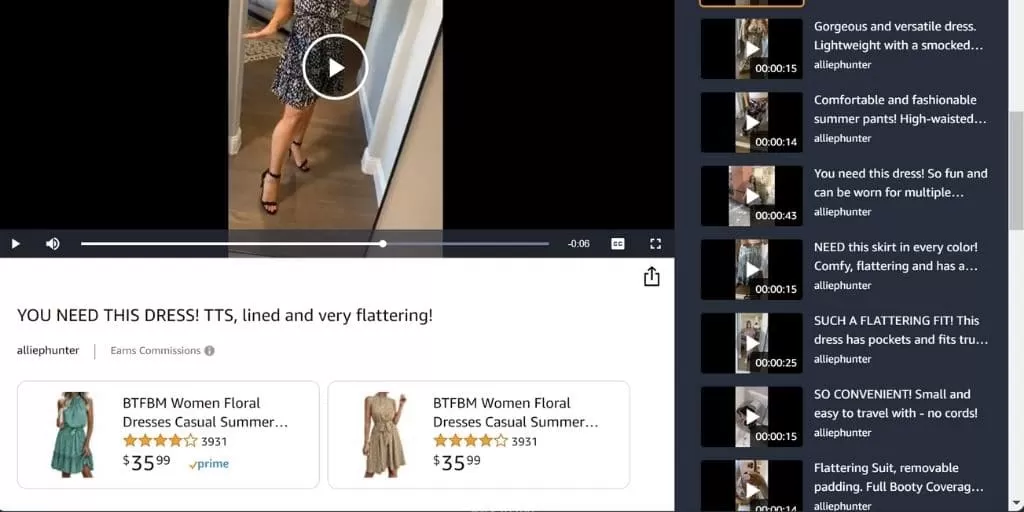Play the 'Gorgeous and versatile dress' video
This screenshot has height=512, width=1024.
click(x=752, y=49)
